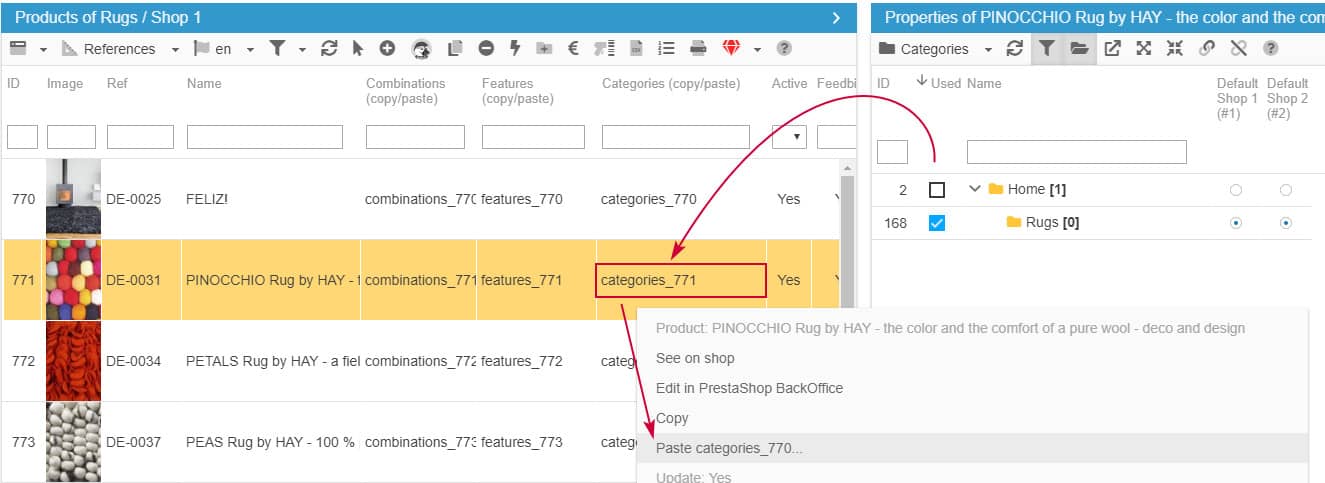The width and height of the screenshot is (1325, 483).
Task: Select Default Shop 1 radio for Home
Action: point(1235,190)
